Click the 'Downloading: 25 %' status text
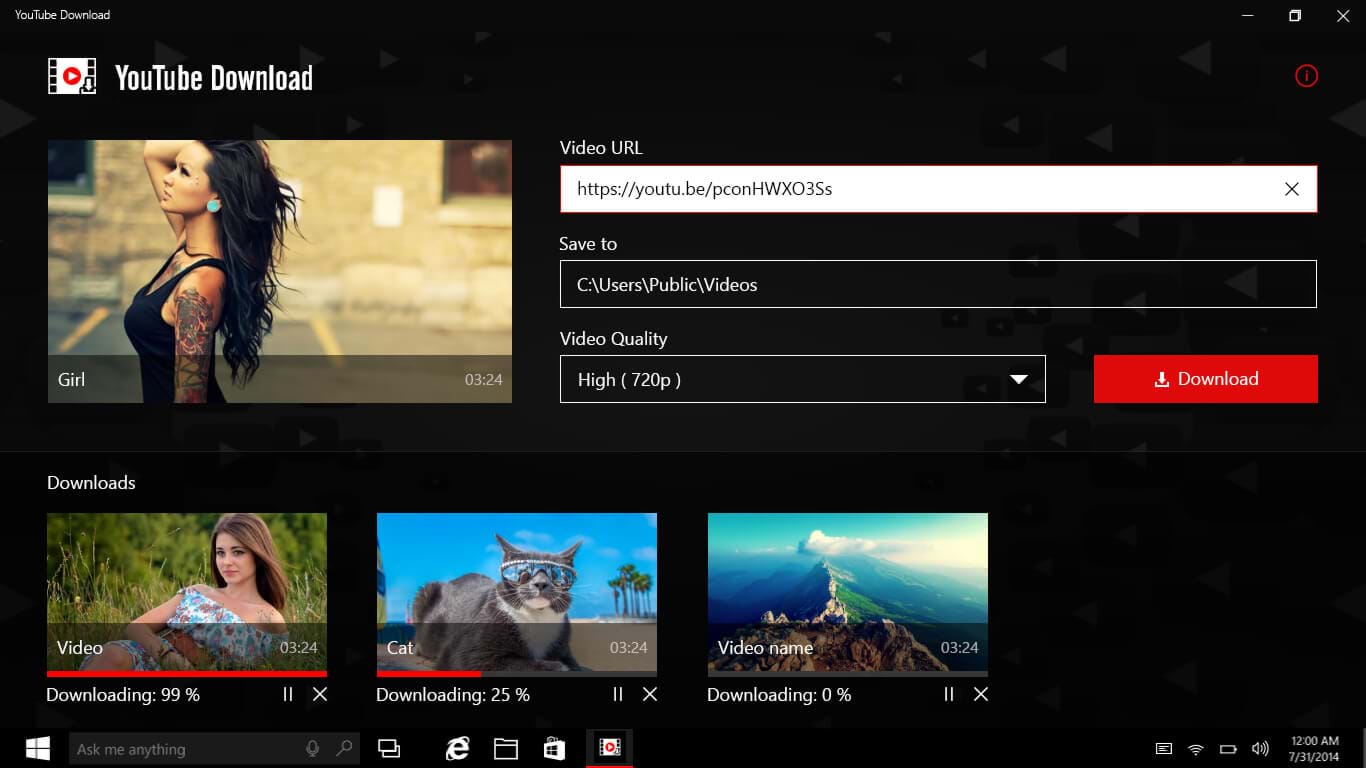The height and width of the screenshot is (768, 1366). pos(453,694)
